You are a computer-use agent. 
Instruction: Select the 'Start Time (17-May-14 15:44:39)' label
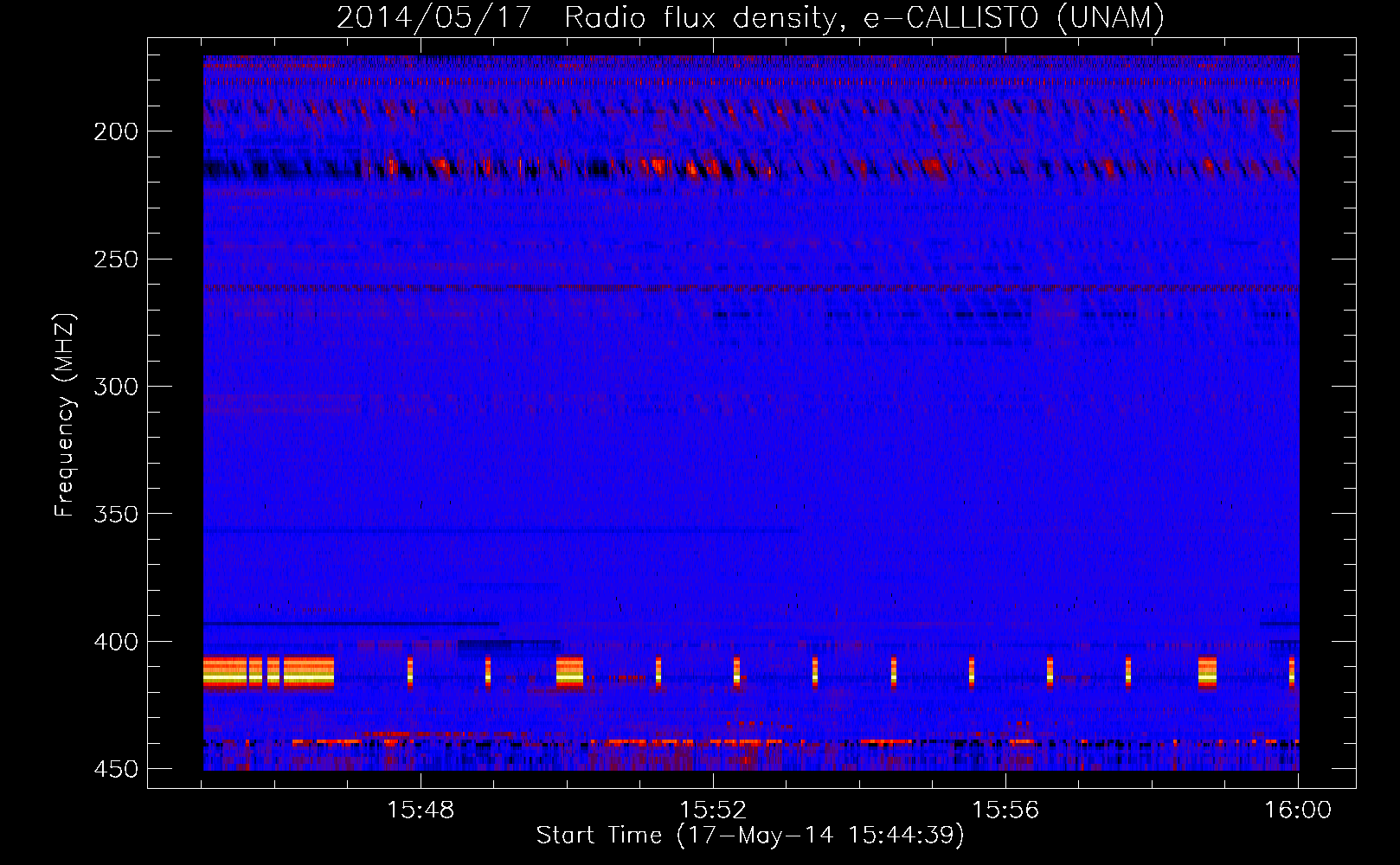point(750,836)
